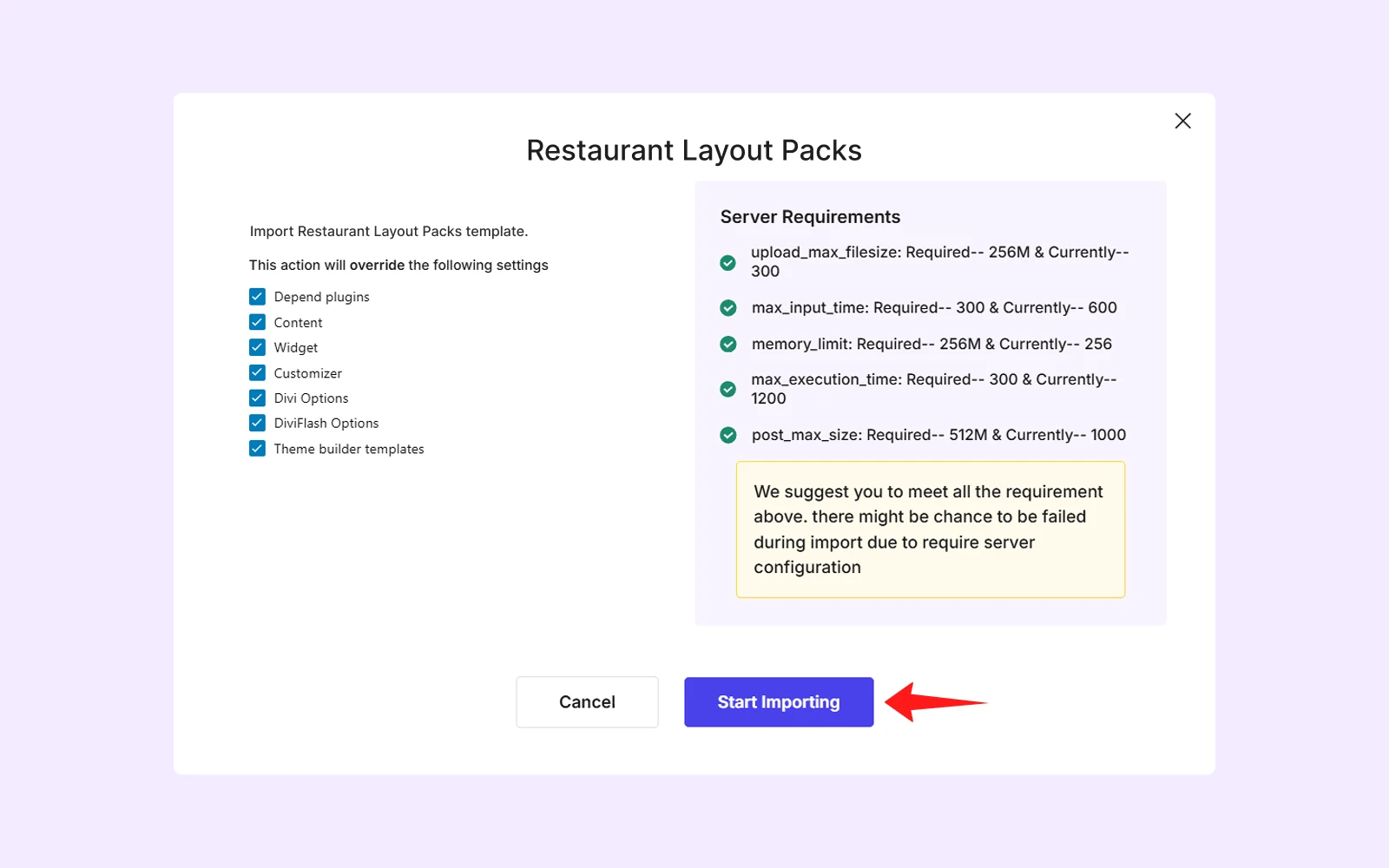The image size is (1389, 868).
Task: Disable the Widget checkbox
Action: [257, 347]
